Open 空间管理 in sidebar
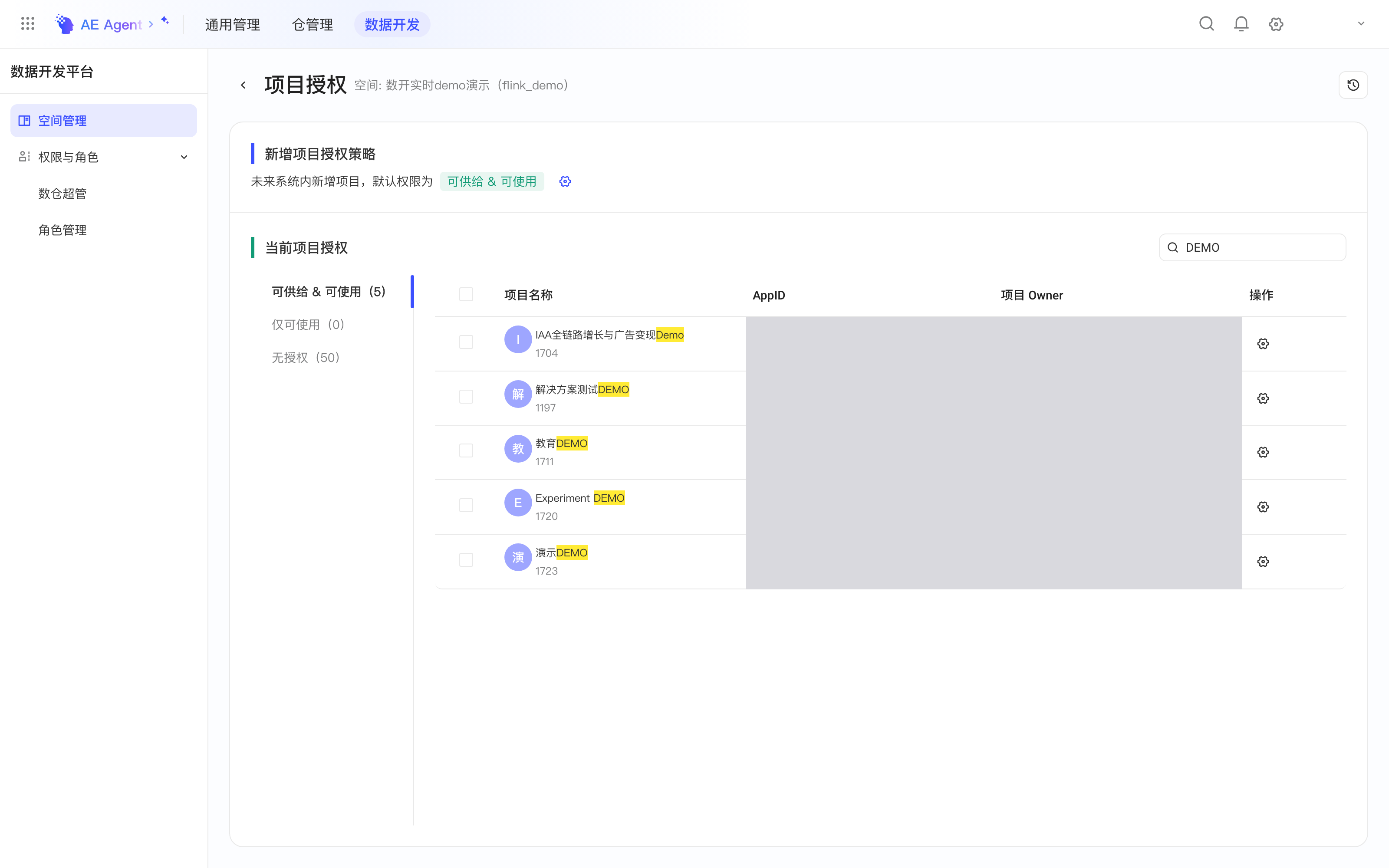Image resolution: width=1389 pixels, height=868 pixels. 103,121
